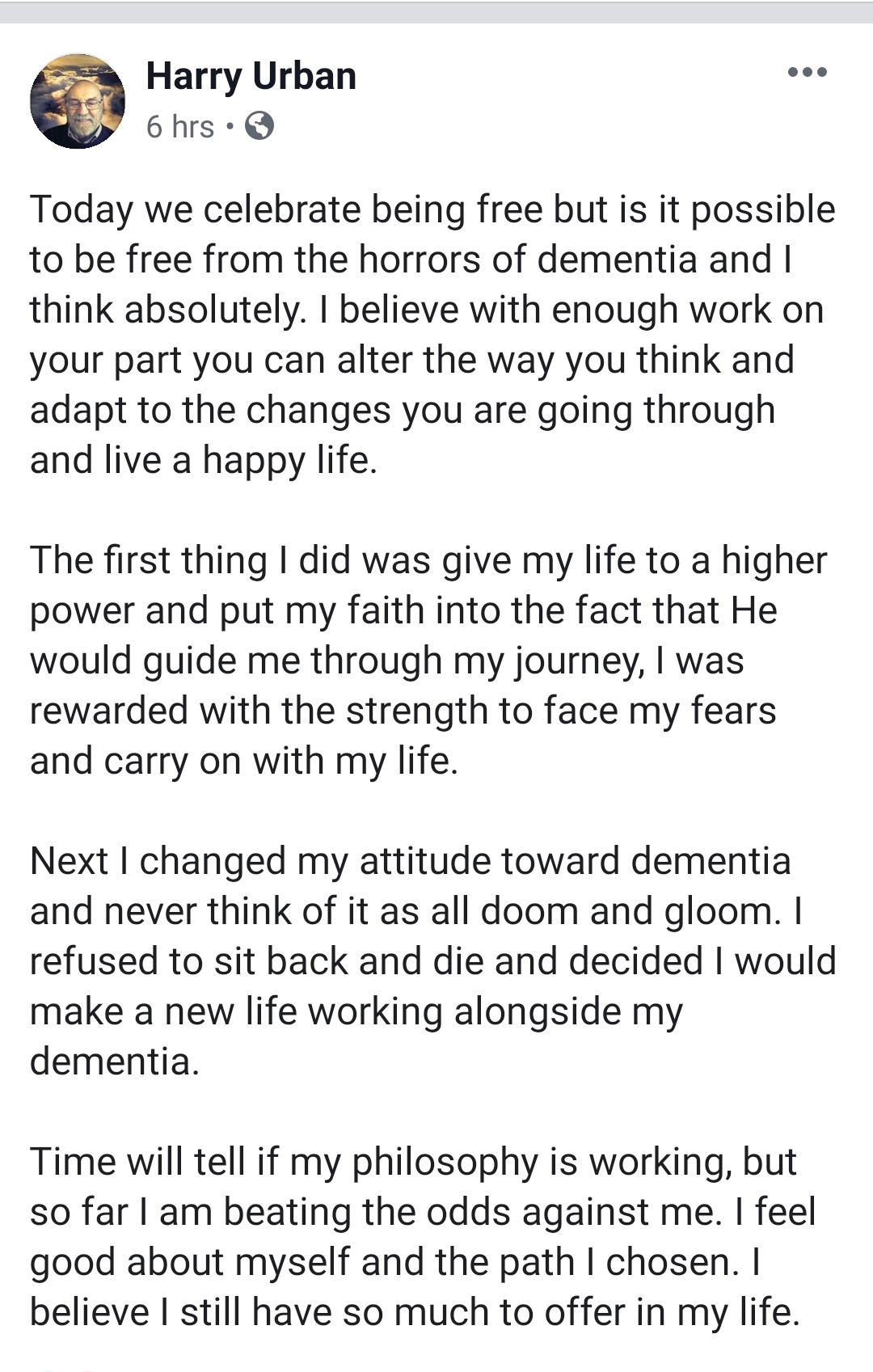Click the line "rewarded with the strength to face"
Viewport: 873px width, 1372px height.
[403, 711]
